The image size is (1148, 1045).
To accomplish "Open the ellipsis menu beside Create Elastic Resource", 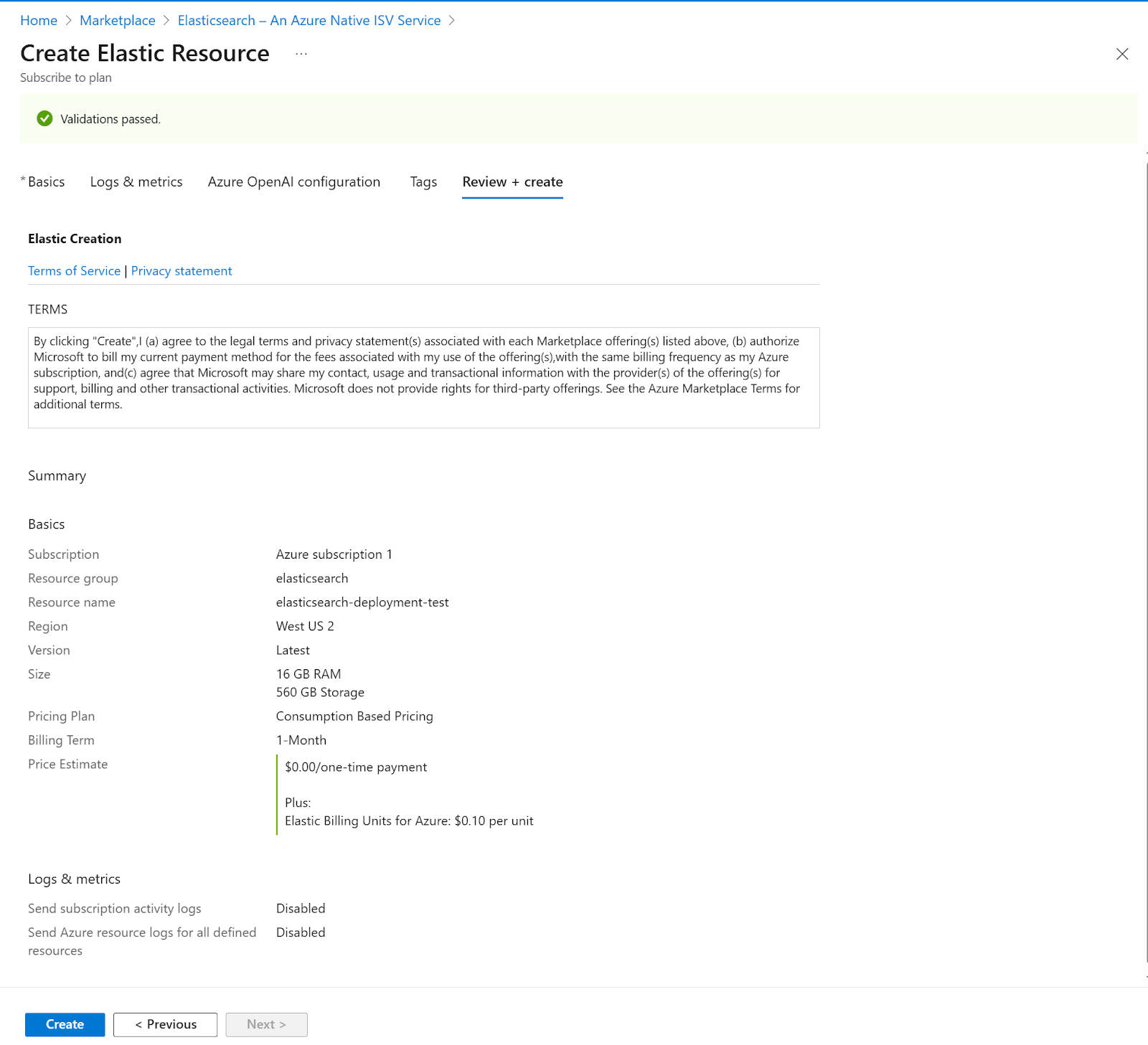I will tap(301, 54).
